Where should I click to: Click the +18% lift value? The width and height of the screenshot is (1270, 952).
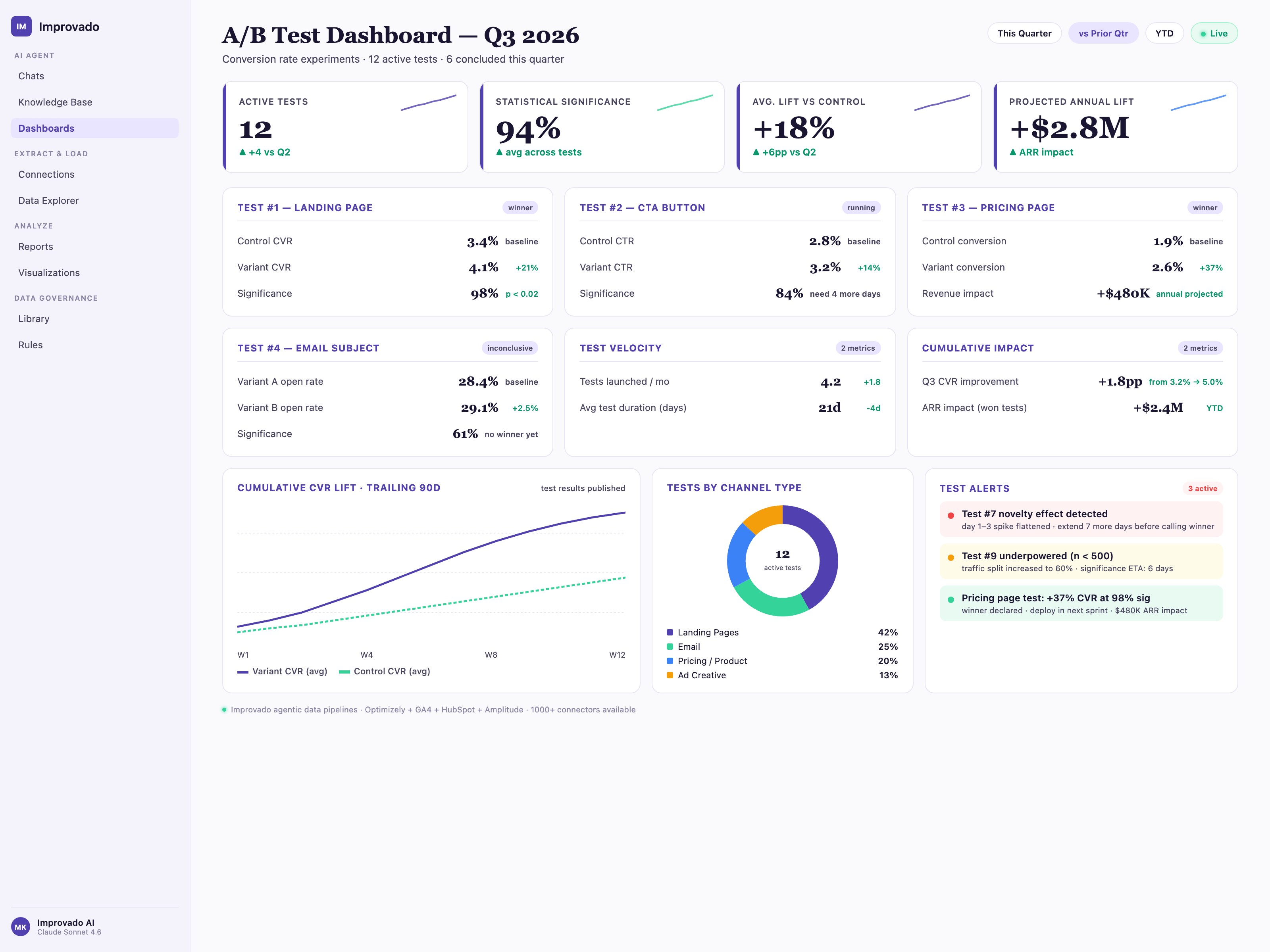[x=793, y=129]
